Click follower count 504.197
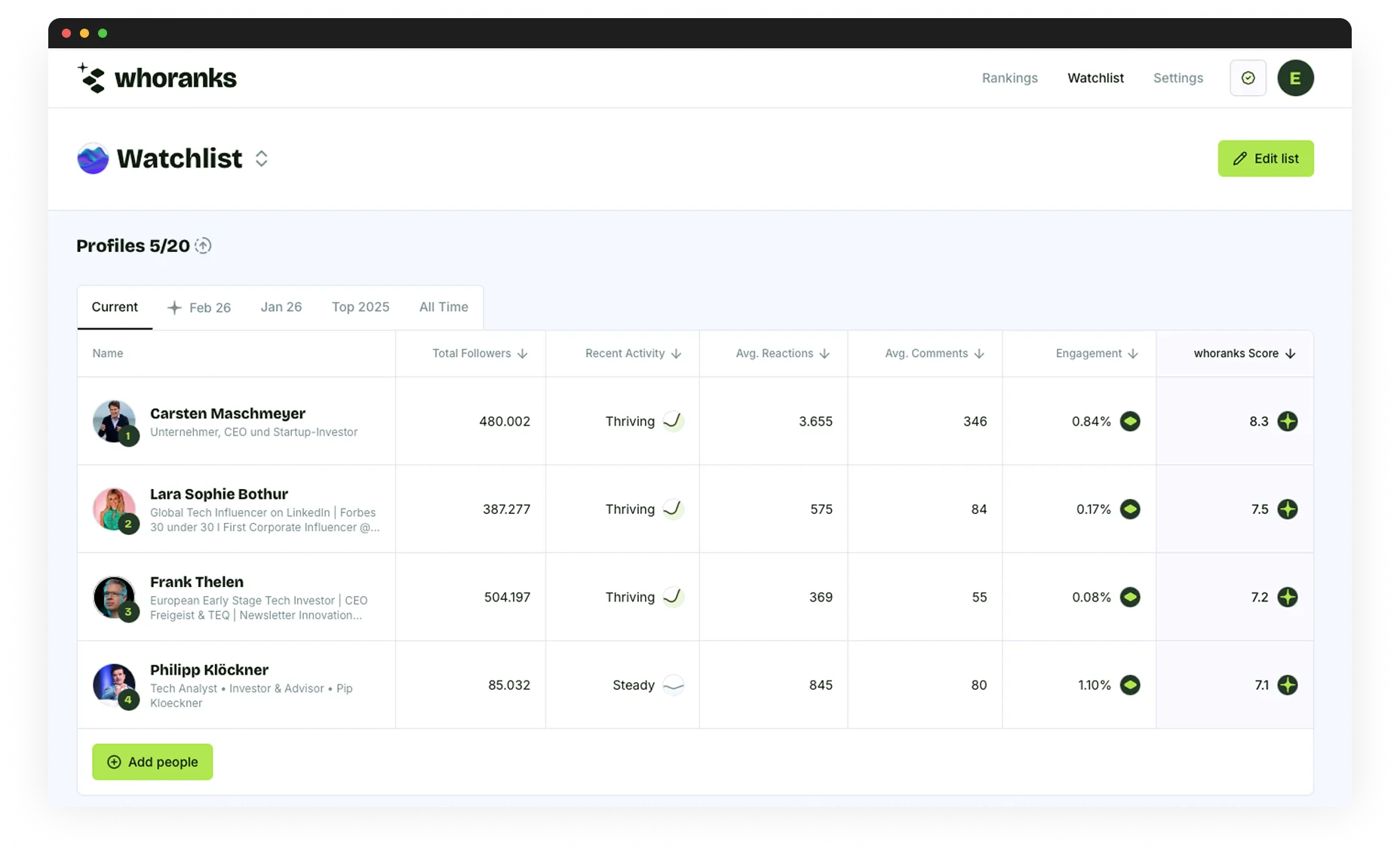Image resolution: width=1400 pixels, height=855 pixels. (507, 598)
